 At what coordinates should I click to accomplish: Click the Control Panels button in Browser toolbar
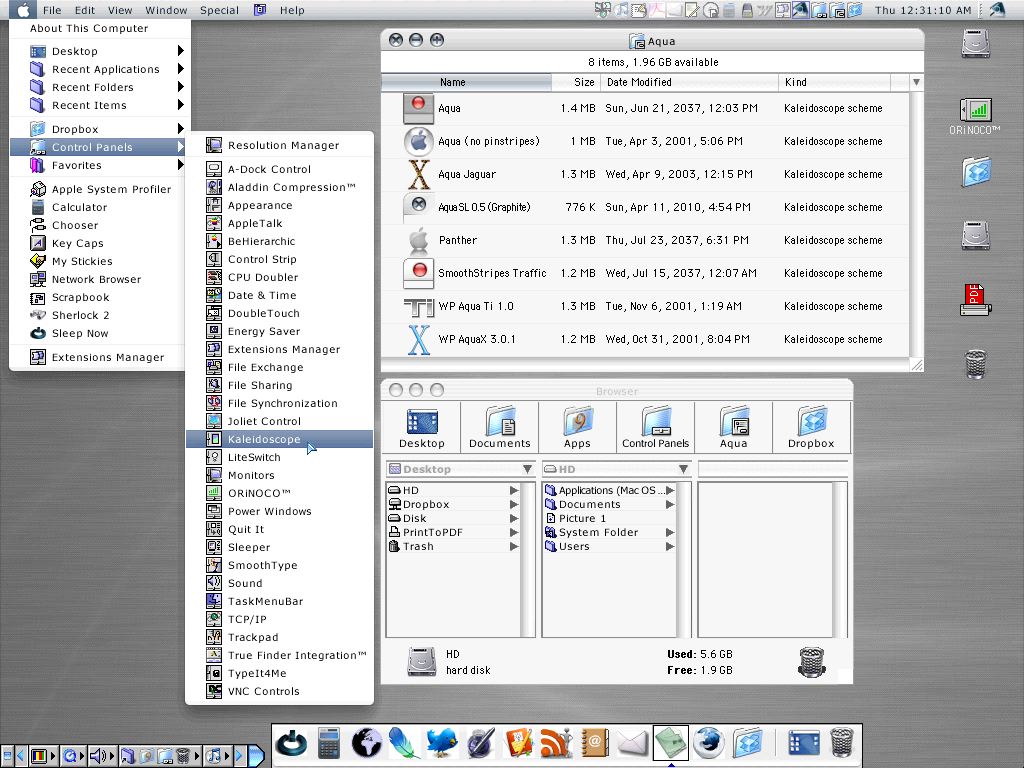655,427
